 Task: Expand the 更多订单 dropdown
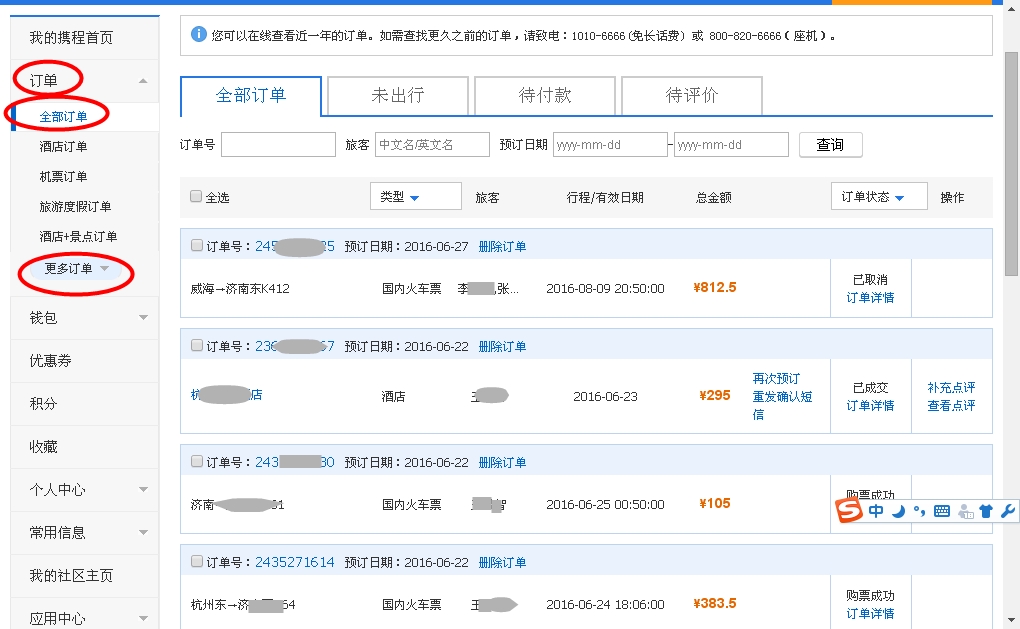click(76, 269)
